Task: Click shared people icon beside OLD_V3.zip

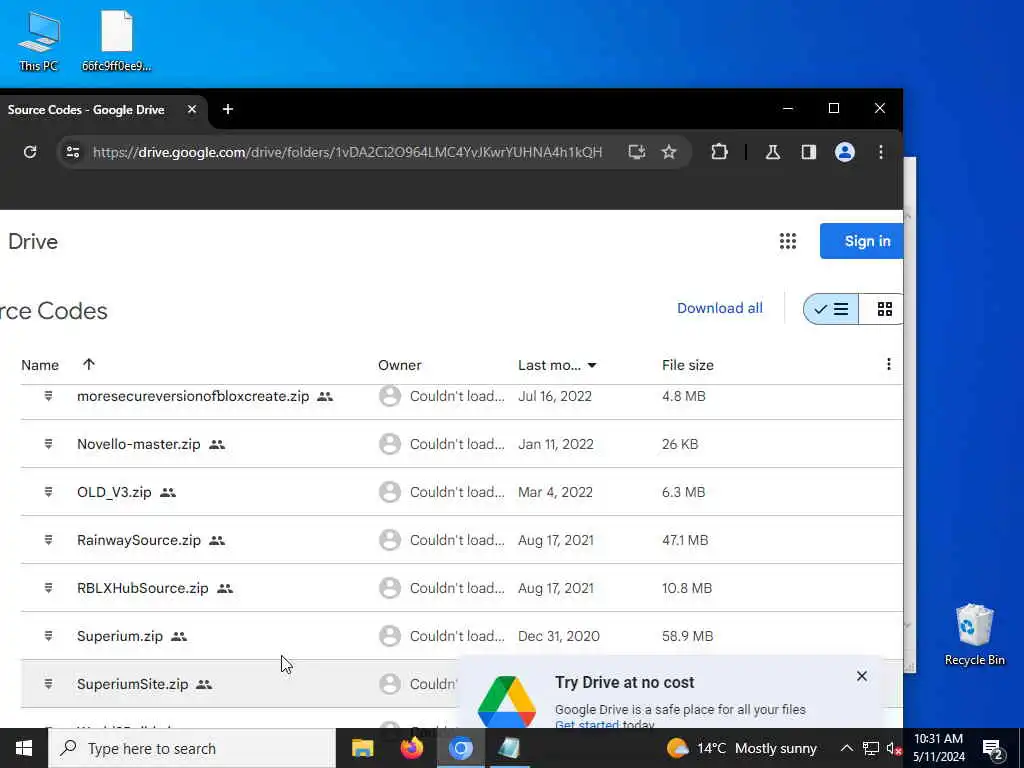Action: point(168,492)
